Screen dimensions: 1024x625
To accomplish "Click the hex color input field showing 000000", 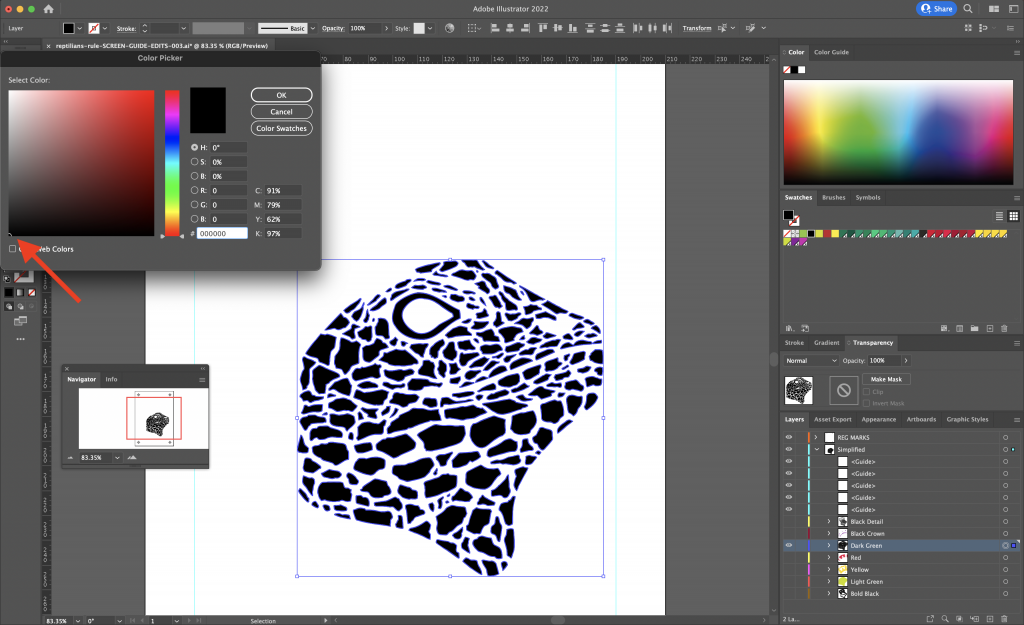I will [x=222, y=234].
